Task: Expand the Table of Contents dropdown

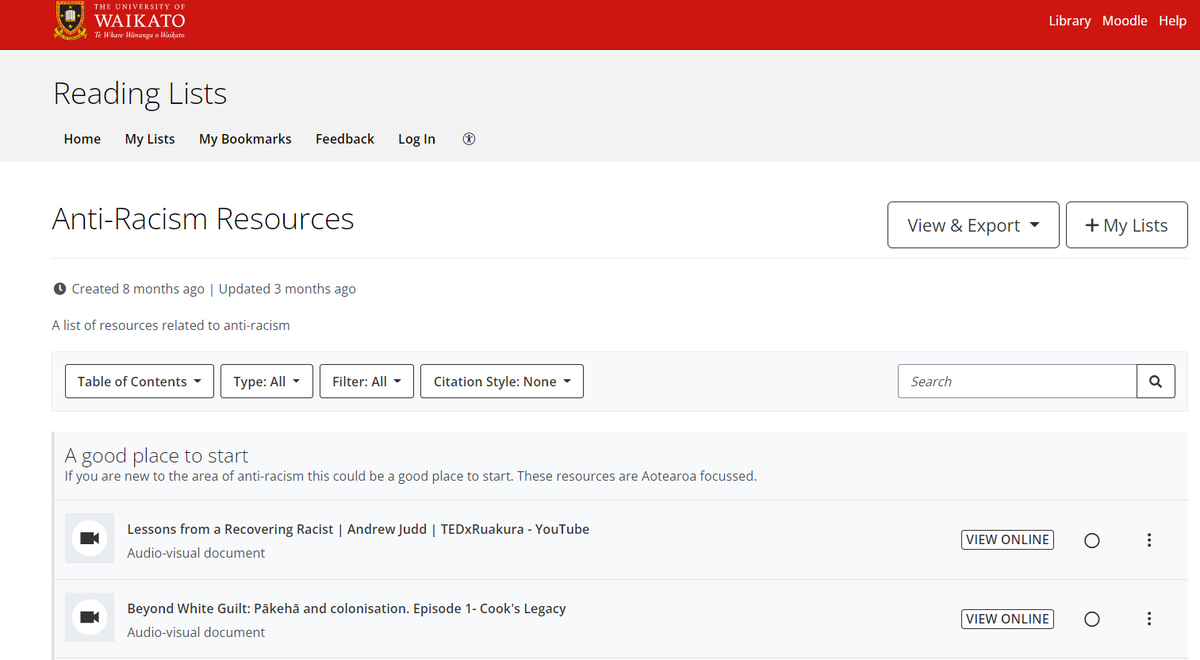Action: click(x=139, y=381)
